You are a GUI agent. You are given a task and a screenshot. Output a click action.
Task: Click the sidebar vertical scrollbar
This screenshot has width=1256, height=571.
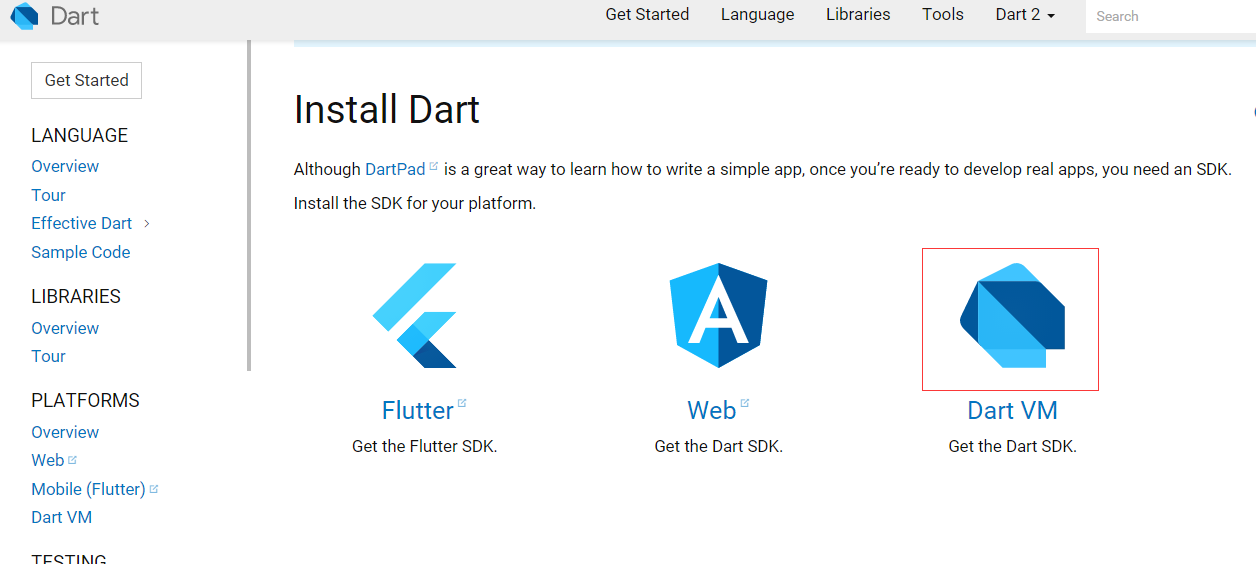[249, 205]
